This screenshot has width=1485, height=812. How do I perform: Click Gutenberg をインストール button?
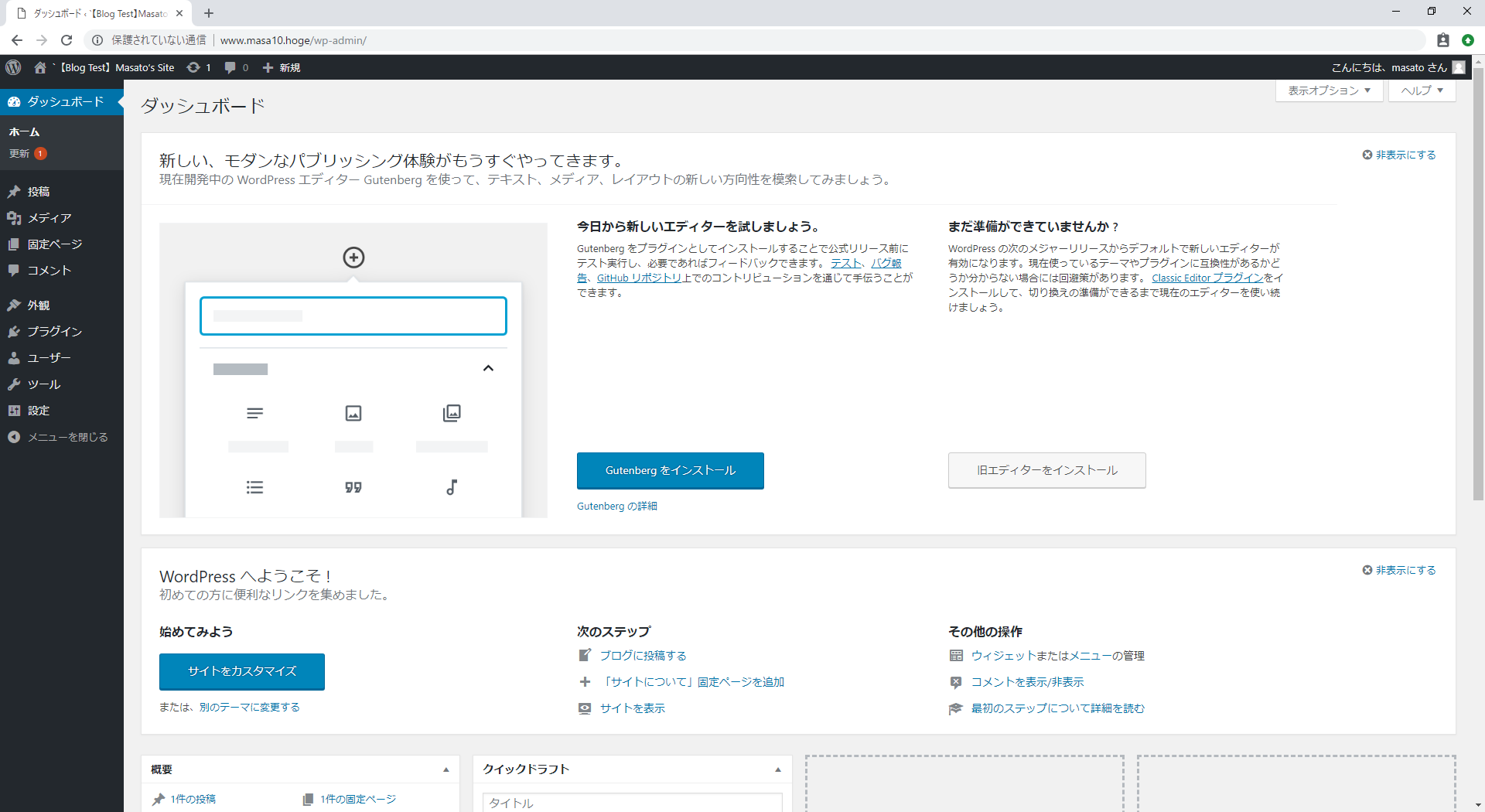[x=671, y=470]
